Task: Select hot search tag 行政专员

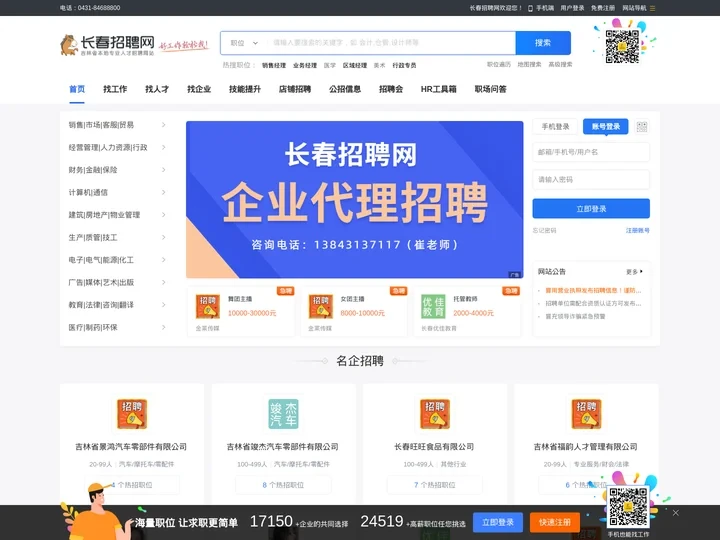Action: click(405, 66)
